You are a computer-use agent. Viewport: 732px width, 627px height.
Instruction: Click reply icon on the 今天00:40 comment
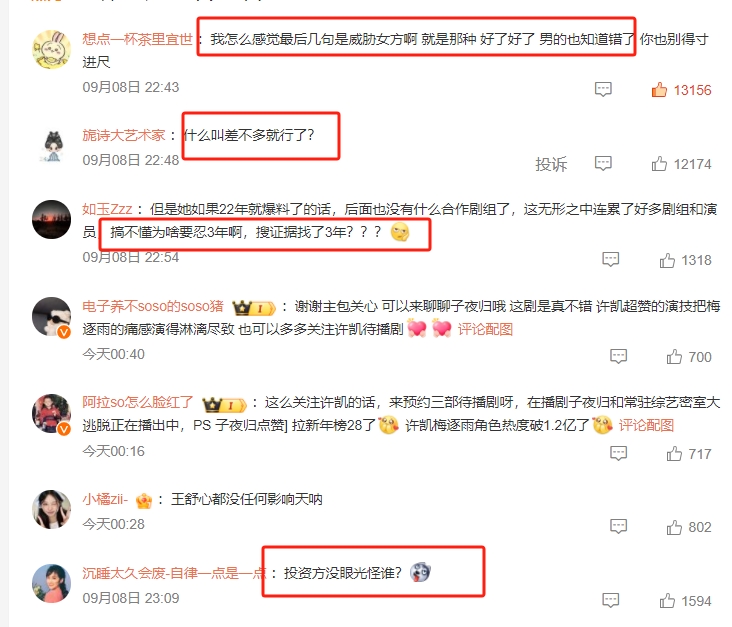coord(619,356)
